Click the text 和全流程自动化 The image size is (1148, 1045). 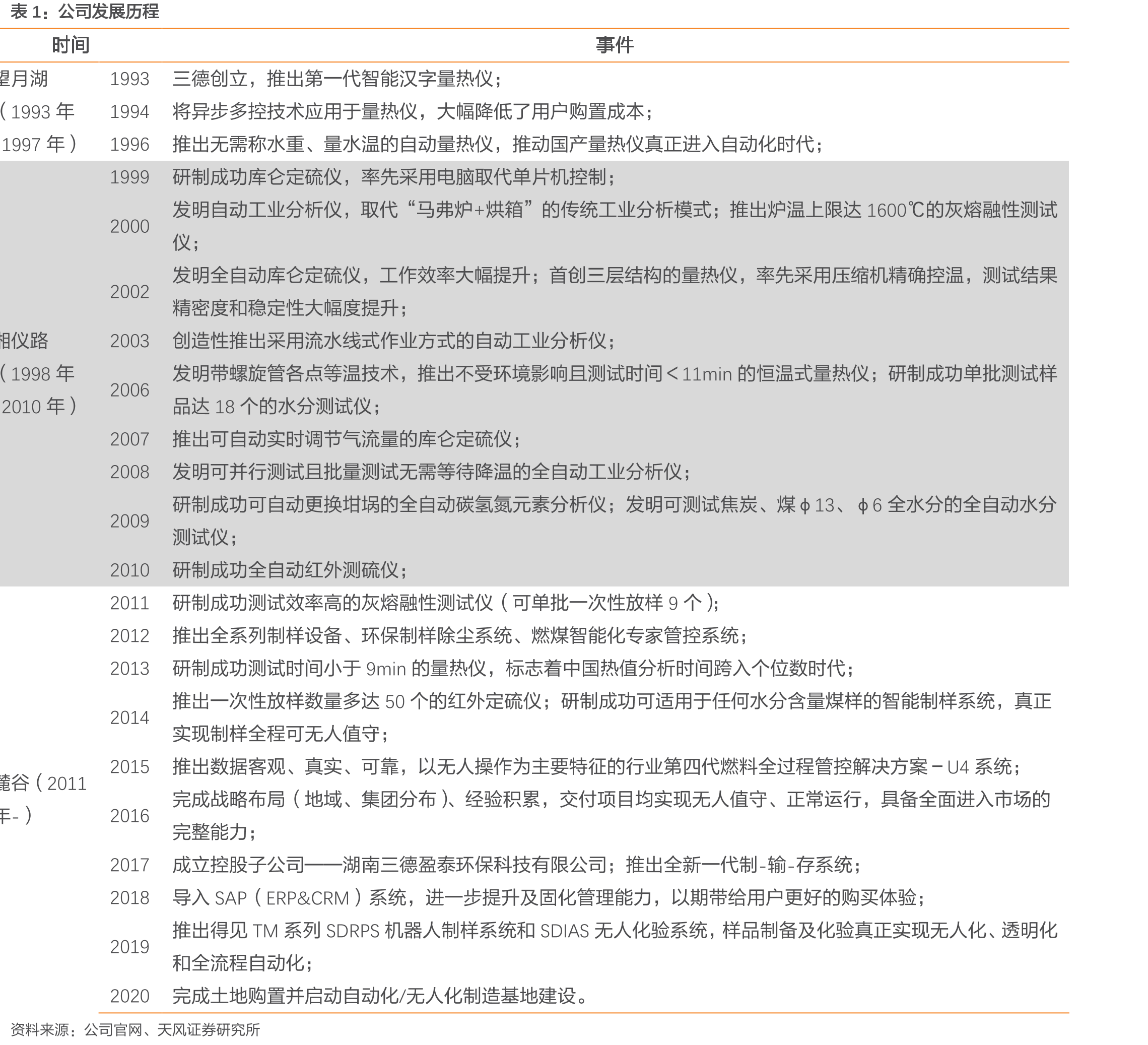click(238, 963)
